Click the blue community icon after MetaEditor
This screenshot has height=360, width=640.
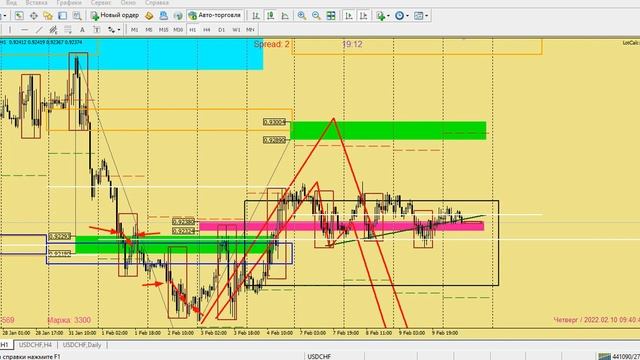pos(163,16)
